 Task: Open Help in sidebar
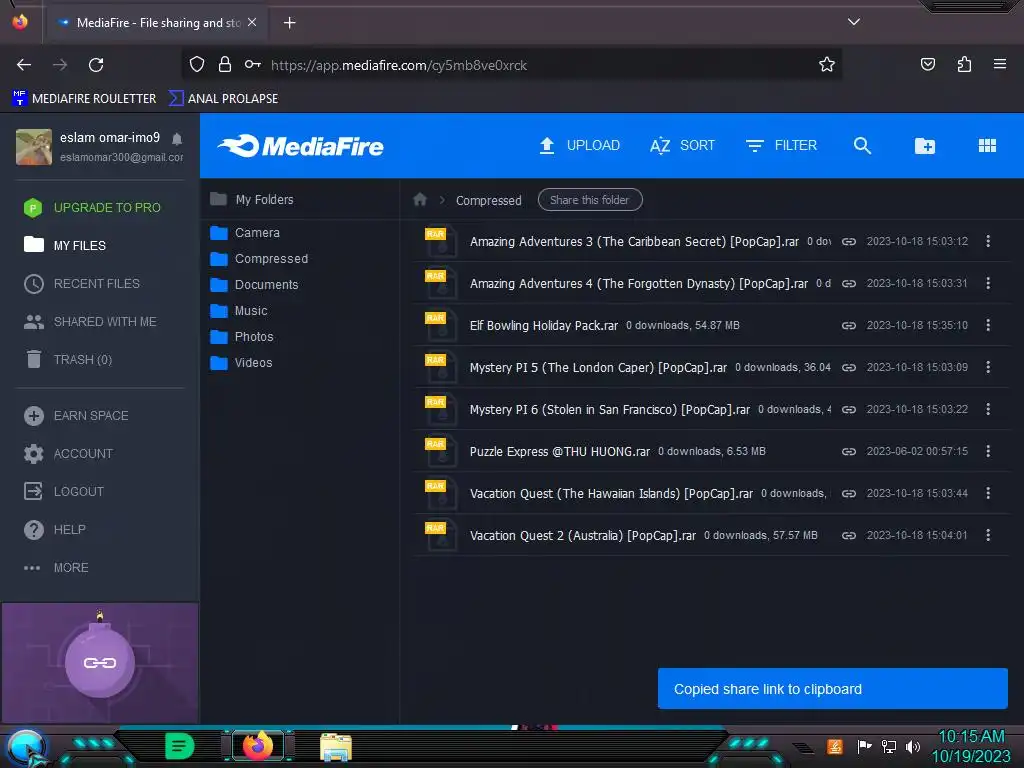point(55,530)
